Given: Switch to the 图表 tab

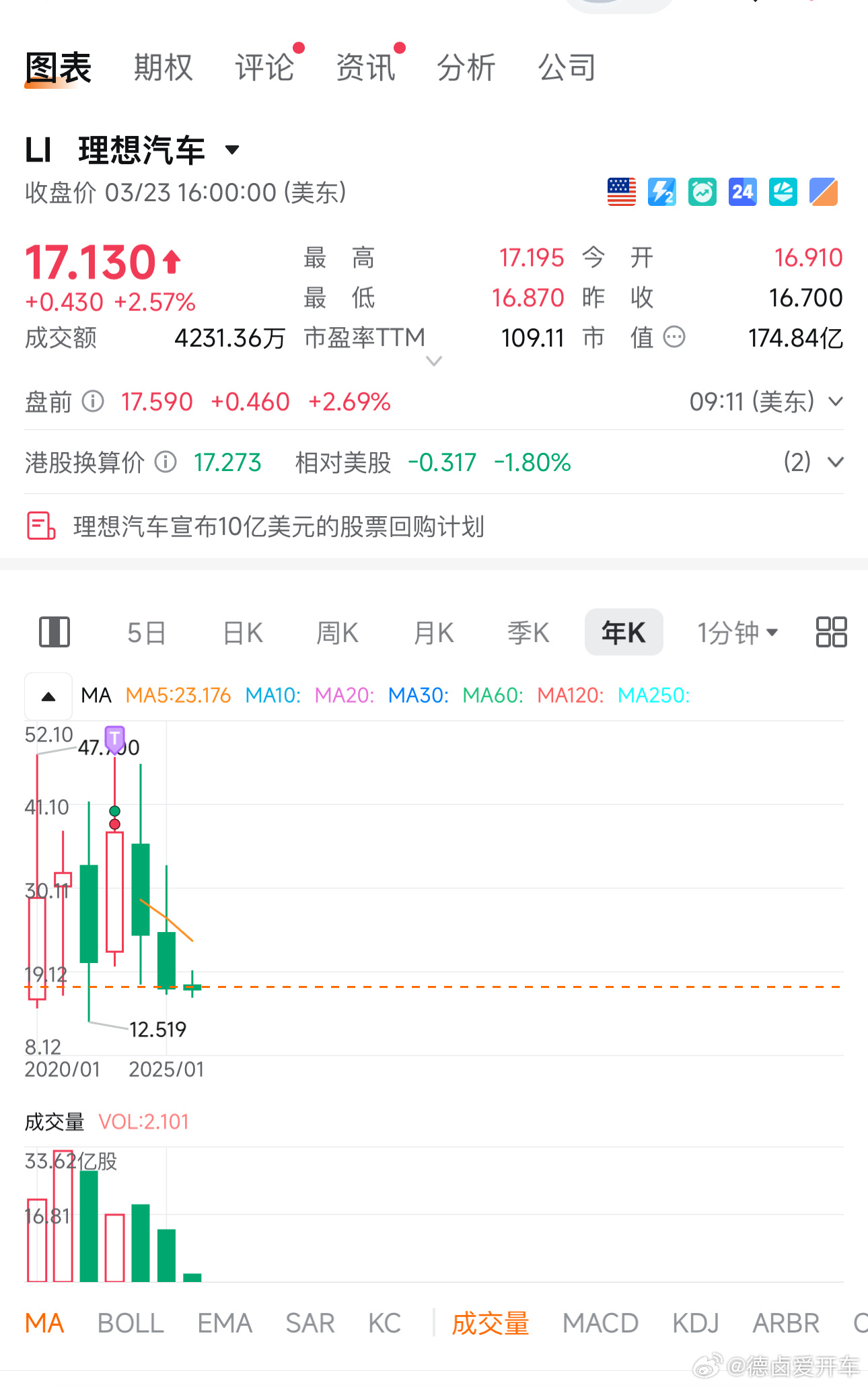Looking at the screenshot, I should 59,69.
